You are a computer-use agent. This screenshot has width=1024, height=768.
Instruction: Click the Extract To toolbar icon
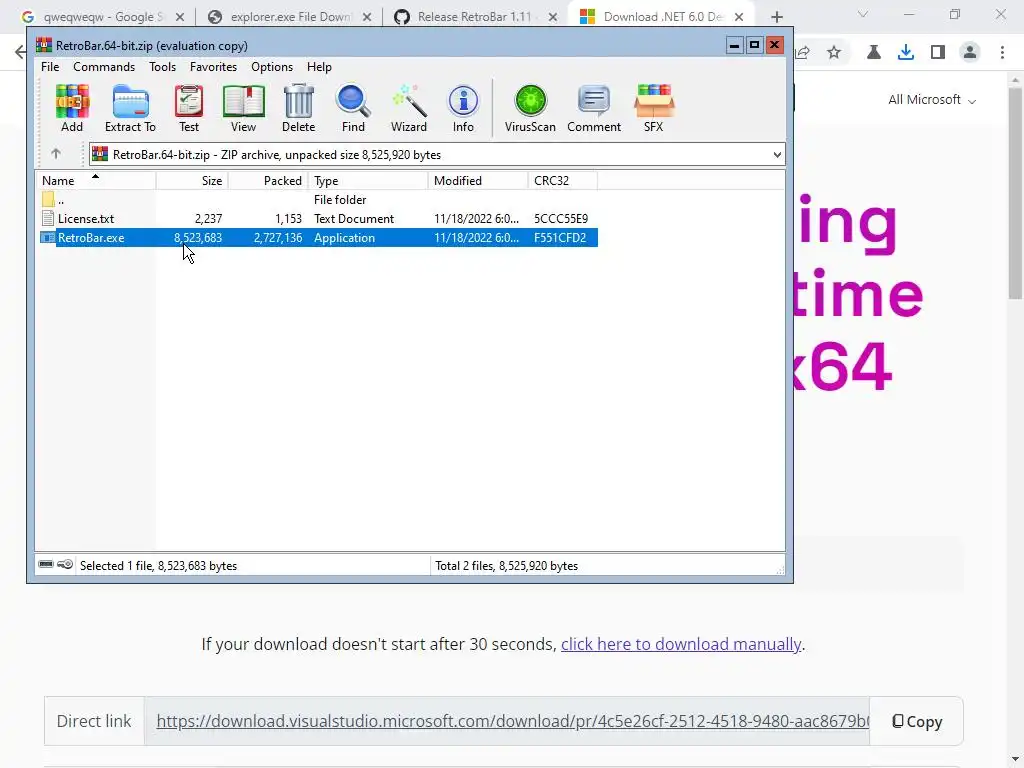pos(131,108)
